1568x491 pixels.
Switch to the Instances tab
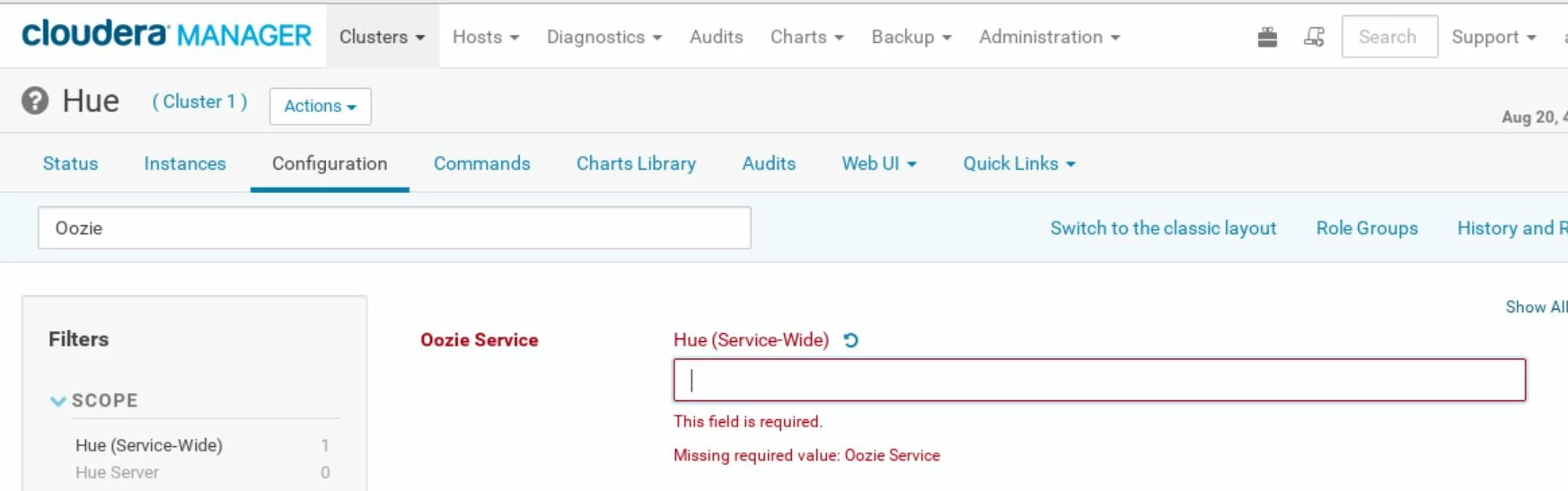[x=185, y=163]
